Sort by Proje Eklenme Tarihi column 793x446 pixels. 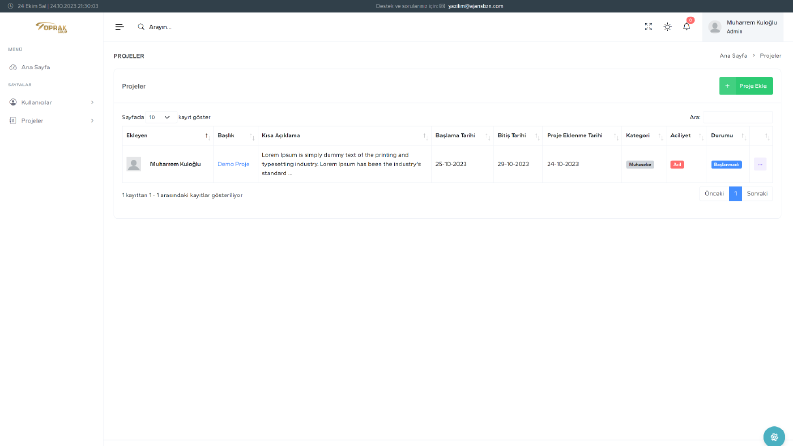tap(582, 136)
